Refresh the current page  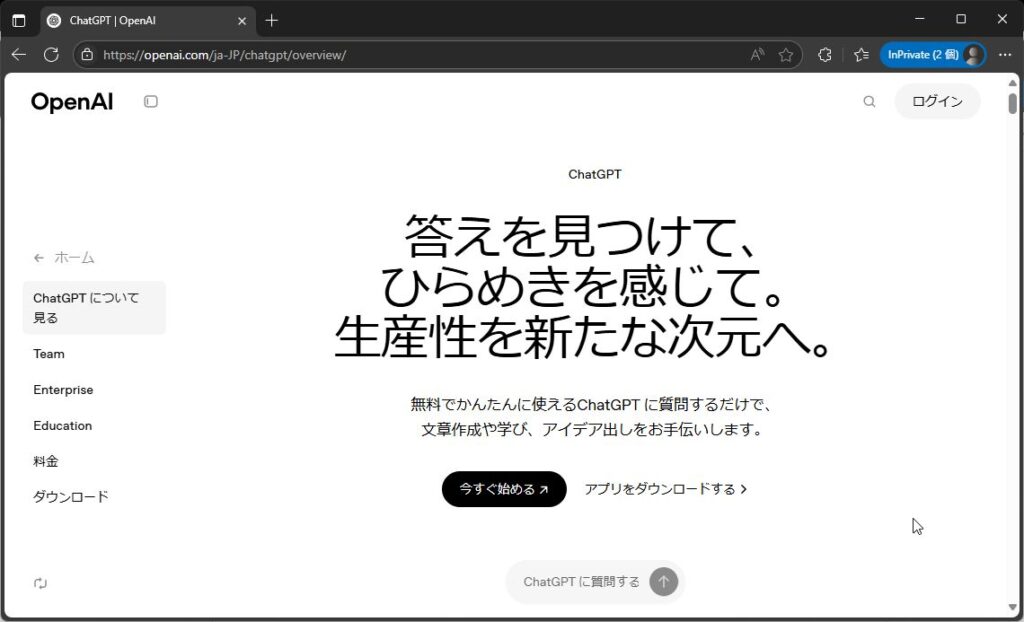click(x=51, y=55)
